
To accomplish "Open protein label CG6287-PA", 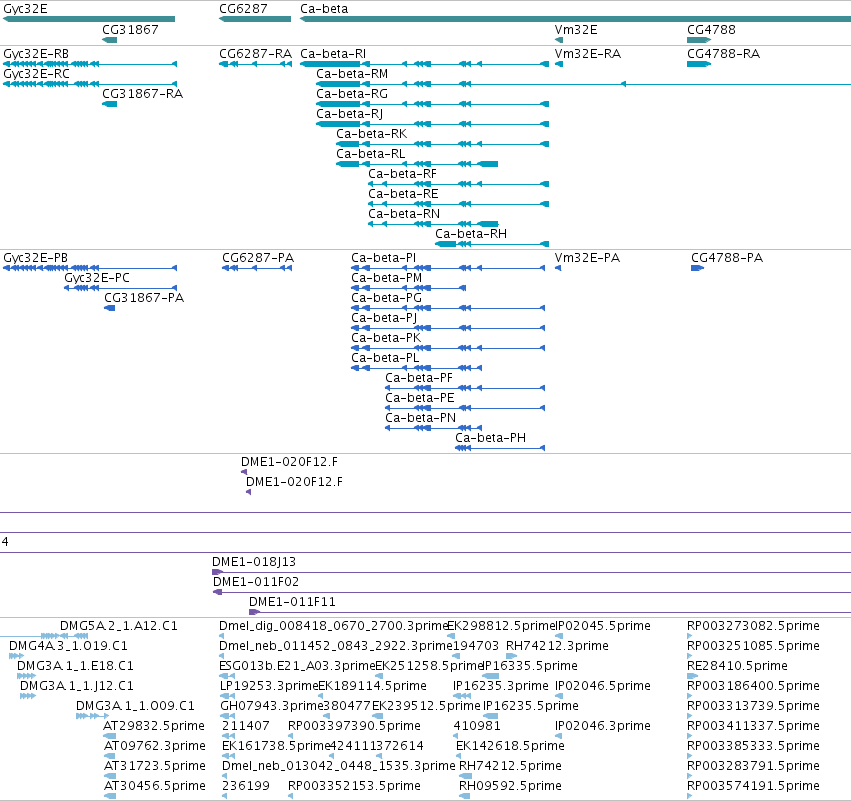I will 258,258.
